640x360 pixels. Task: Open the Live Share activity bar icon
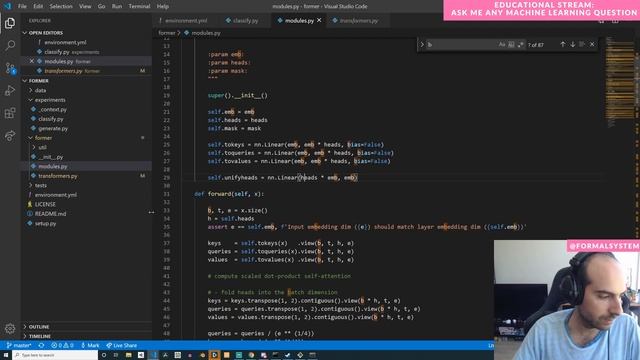(10, 135)
